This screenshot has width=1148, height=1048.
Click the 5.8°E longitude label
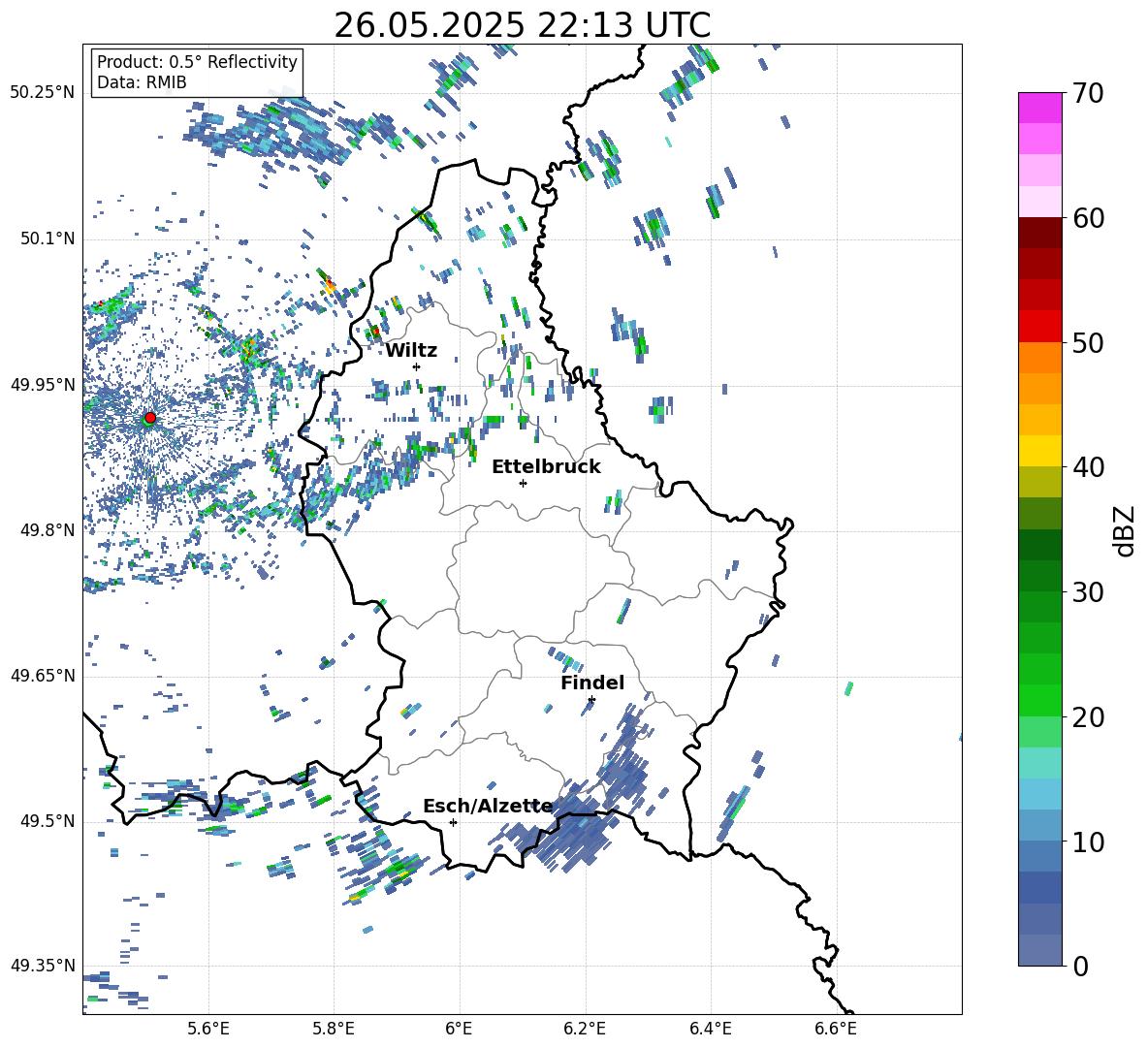click(334, 1029)
